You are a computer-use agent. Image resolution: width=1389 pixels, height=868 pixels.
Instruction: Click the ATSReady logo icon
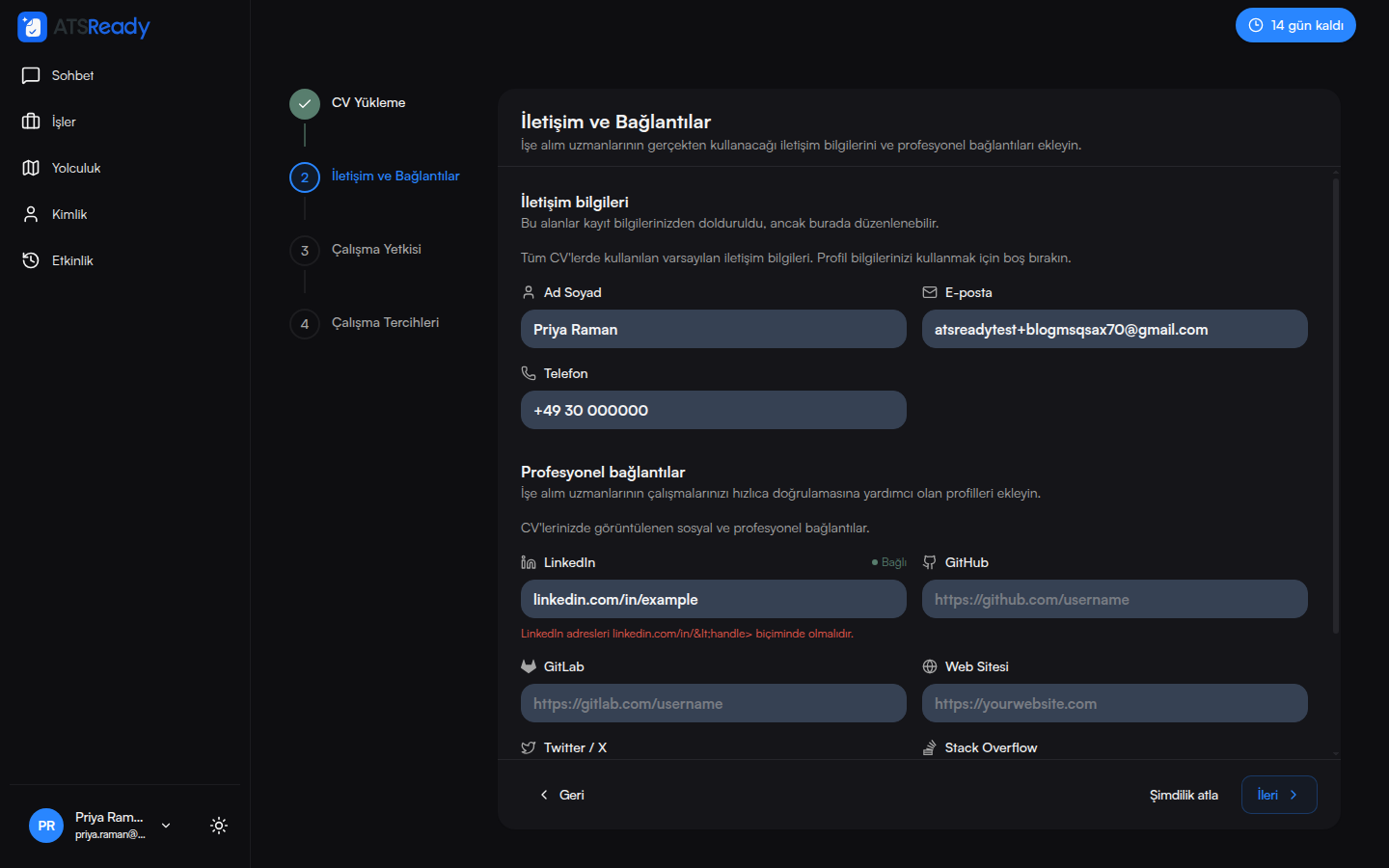click(32, 27)
